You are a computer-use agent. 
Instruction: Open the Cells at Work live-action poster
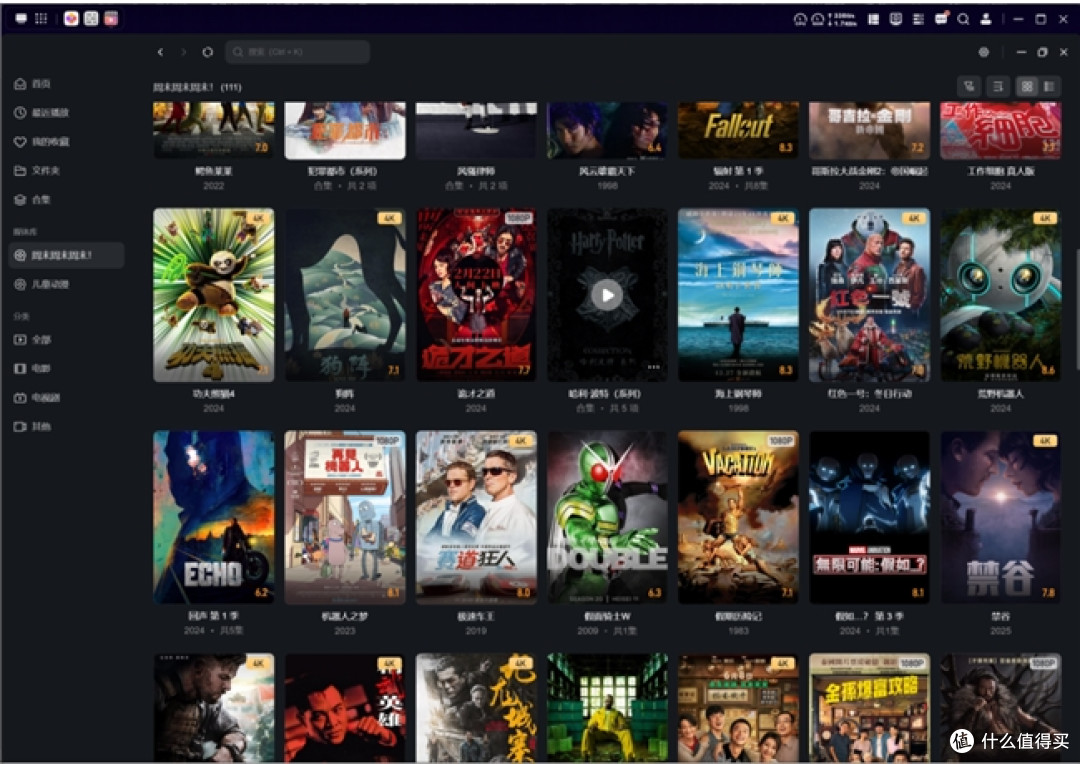[x=1001, y=130]
